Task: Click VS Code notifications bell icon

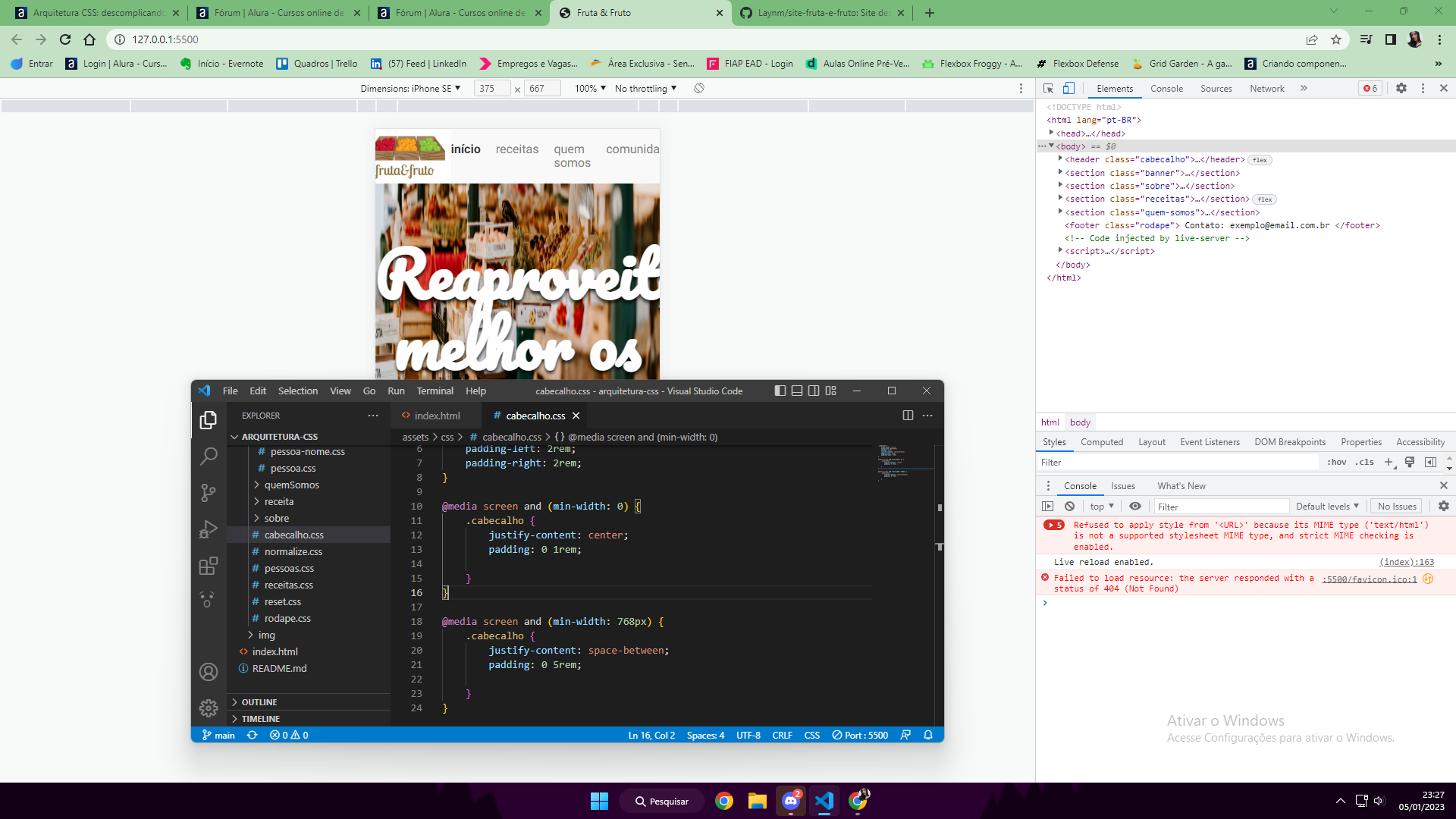Action: point(928,735)
